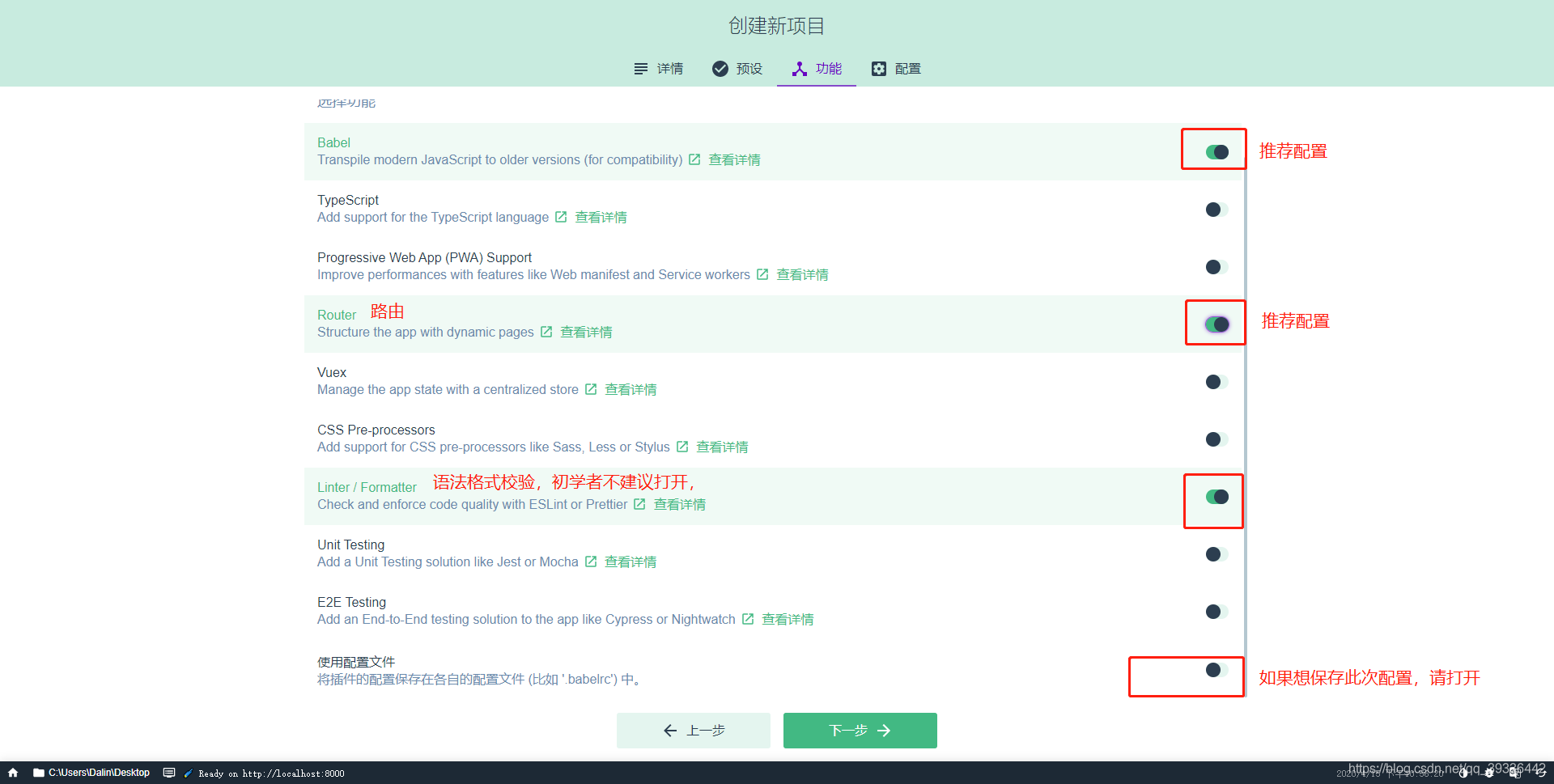Open E2E Testing external link icon
Viewport: 1554px width, 784px height.
tap(748, 619)
